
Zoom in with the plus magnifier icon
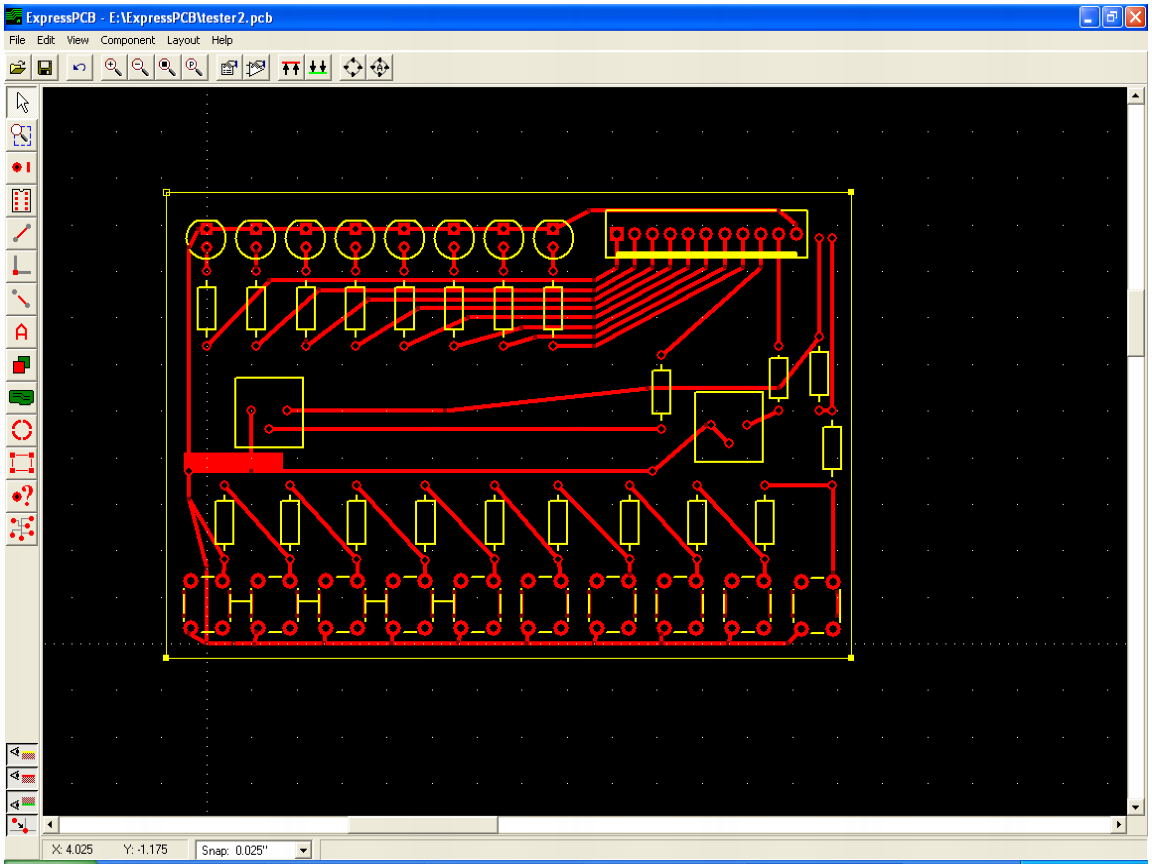(x=113, y=68)
